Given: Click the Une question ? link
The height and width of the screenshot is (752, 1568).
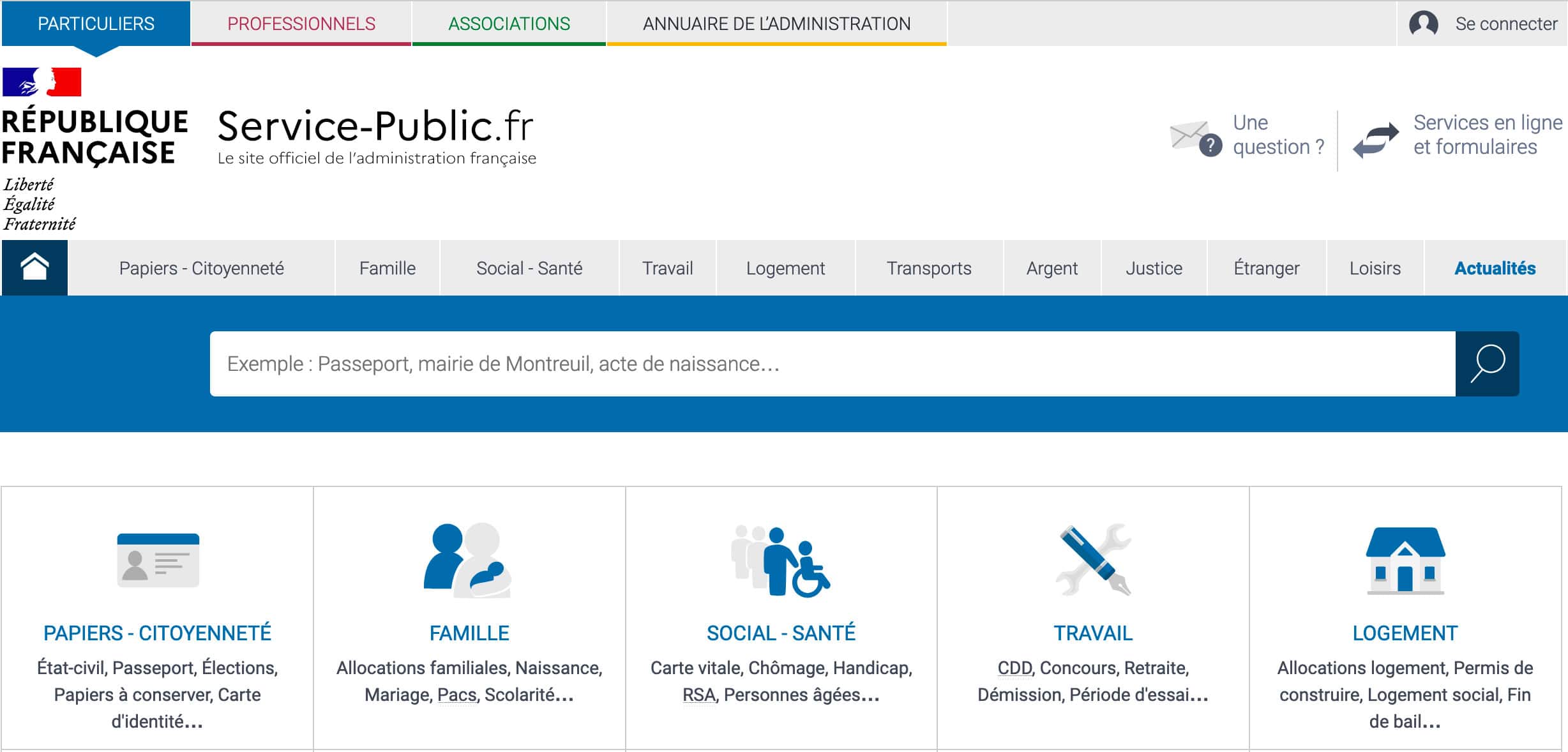Looking at the screenshot, I should 1278,135.
